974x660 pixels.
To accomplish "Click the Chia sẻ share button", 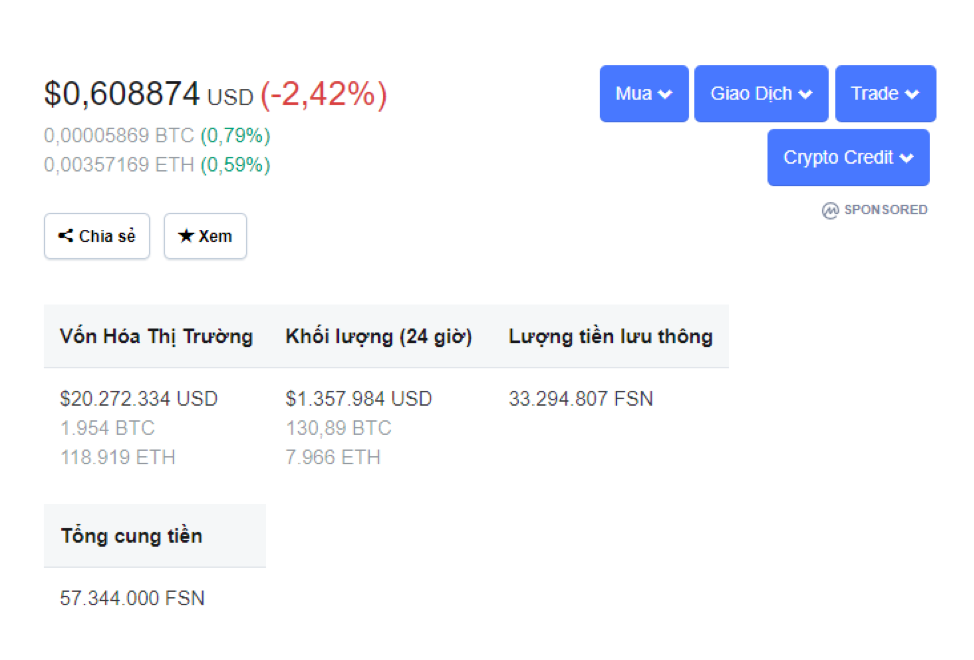I will coord(97,236).
